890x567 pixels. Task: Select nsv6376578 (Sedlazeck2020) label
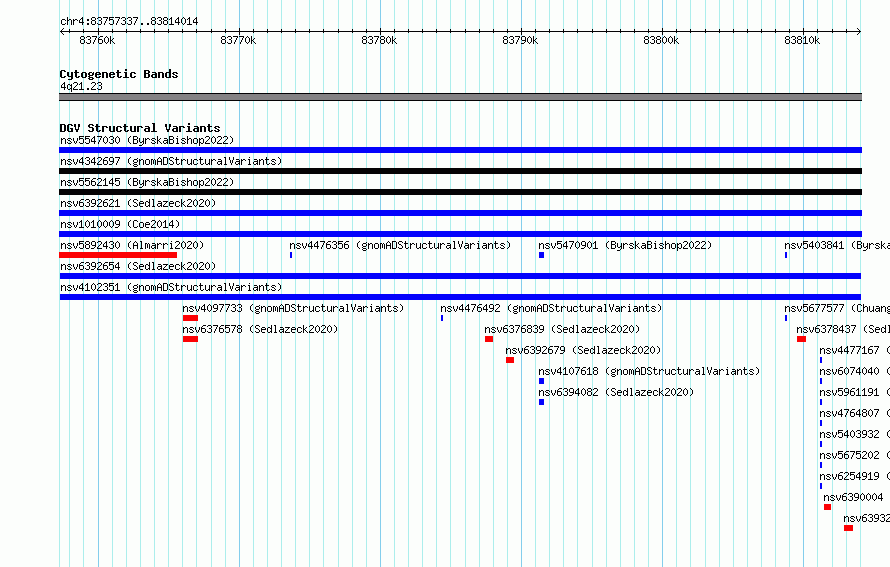tap(260, 329)
